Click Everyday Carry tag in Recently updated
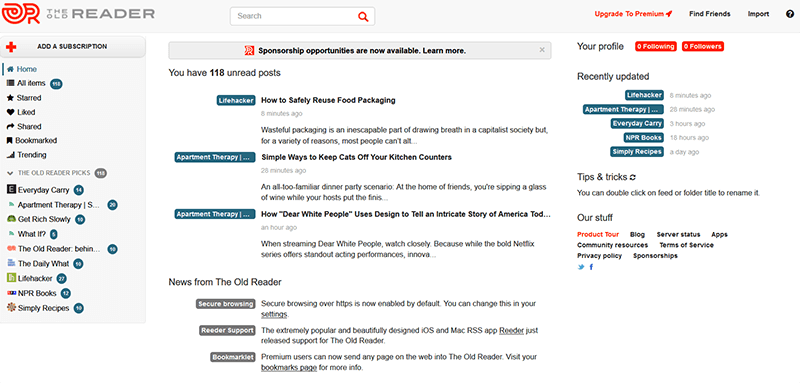 pyautogui.click(x=637, y=123)
